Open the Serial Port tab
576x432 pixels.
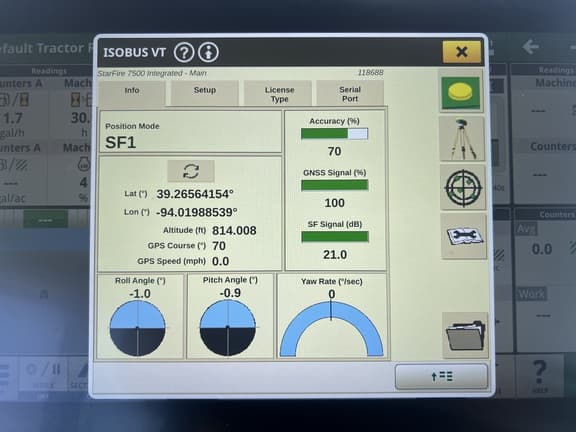pyautogui.click(x=350, y=93)
